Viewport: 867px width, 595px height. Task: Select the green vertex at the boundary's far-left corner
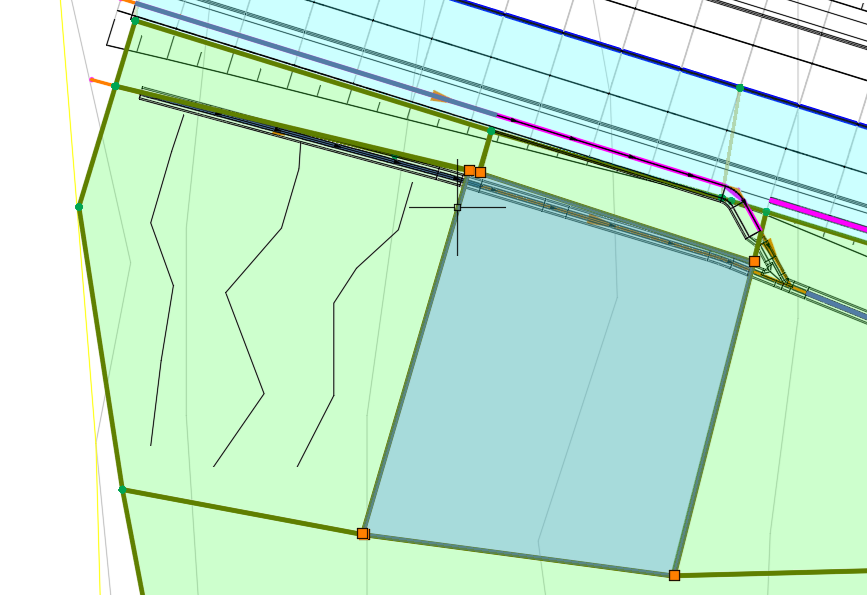click(79, 207)
